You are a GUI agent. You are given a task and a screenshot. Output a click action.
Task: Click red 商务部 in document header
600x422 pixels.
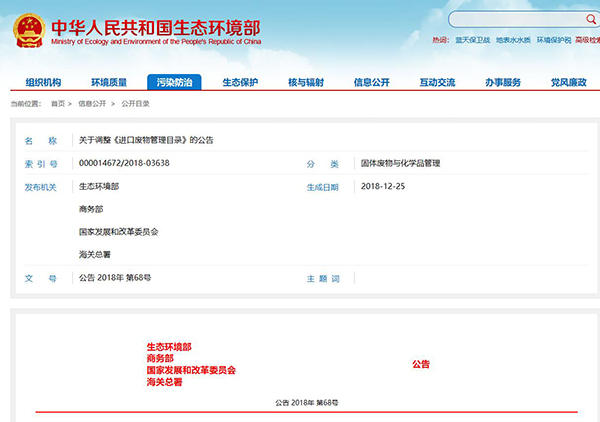point(160,358)
